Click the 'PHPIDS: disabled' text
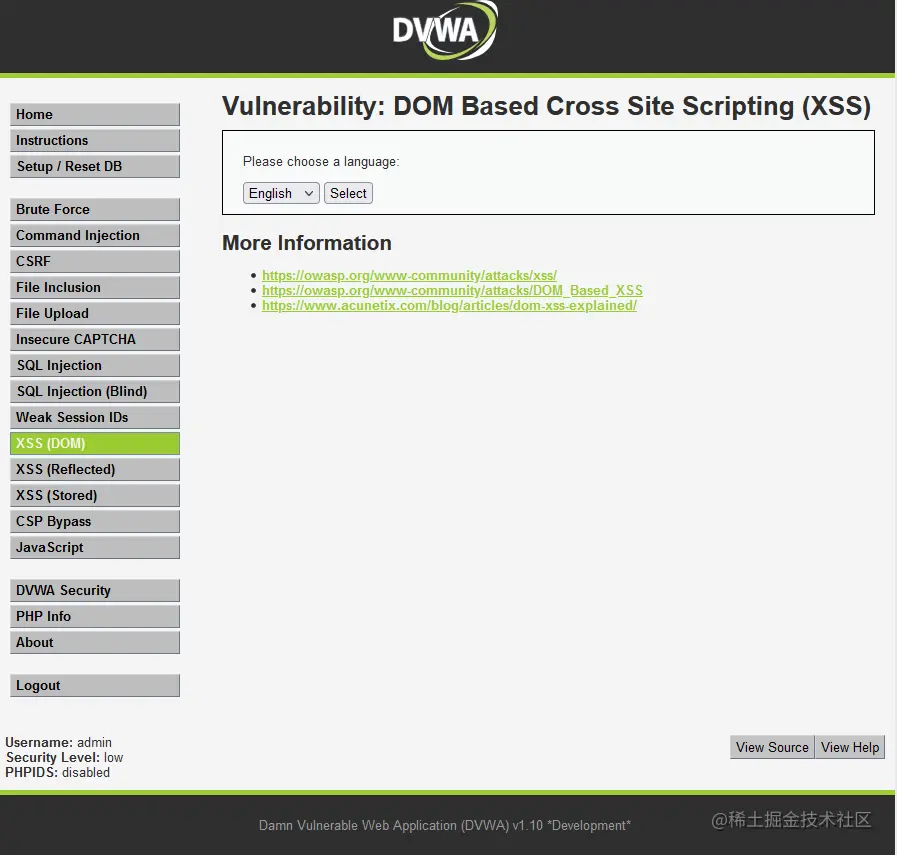The image size is (897, 855). tap(58, 773)
